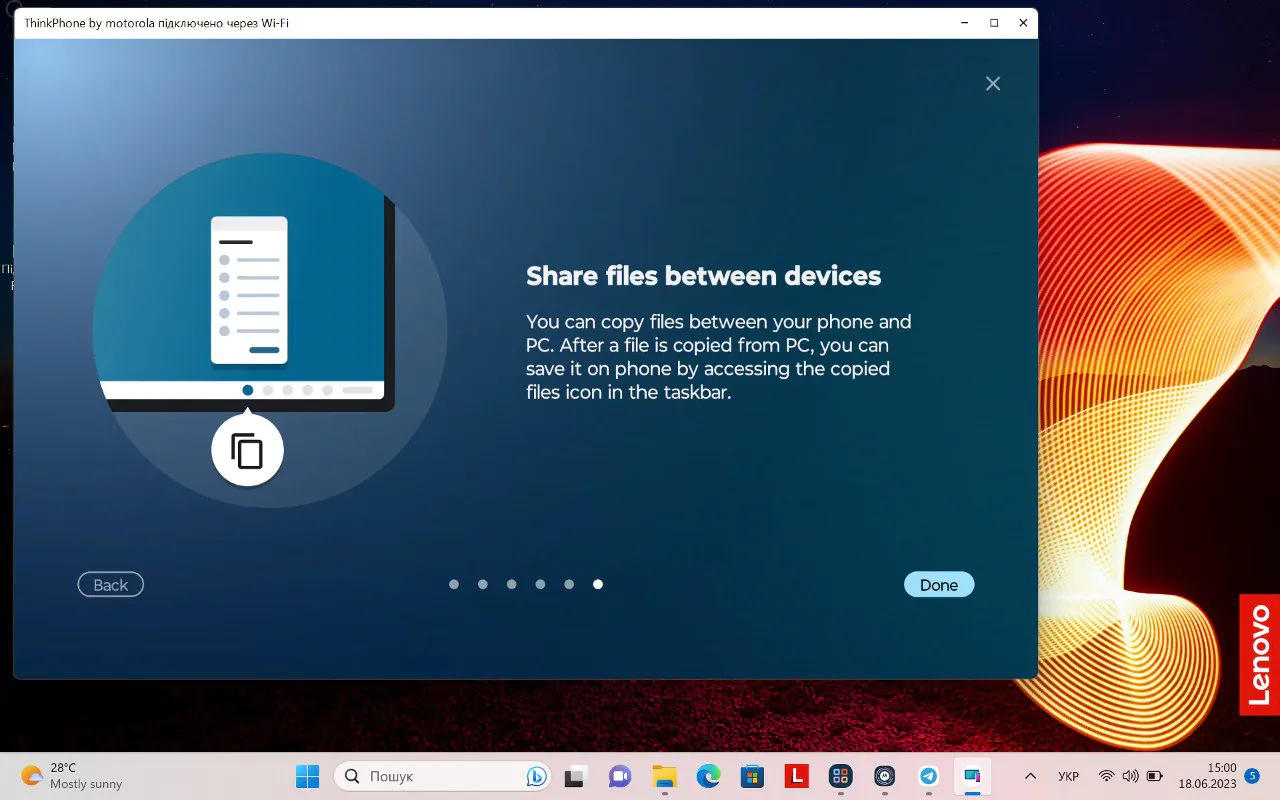
Task: Open the notification badge showing 5
Action: point(1252,776)
